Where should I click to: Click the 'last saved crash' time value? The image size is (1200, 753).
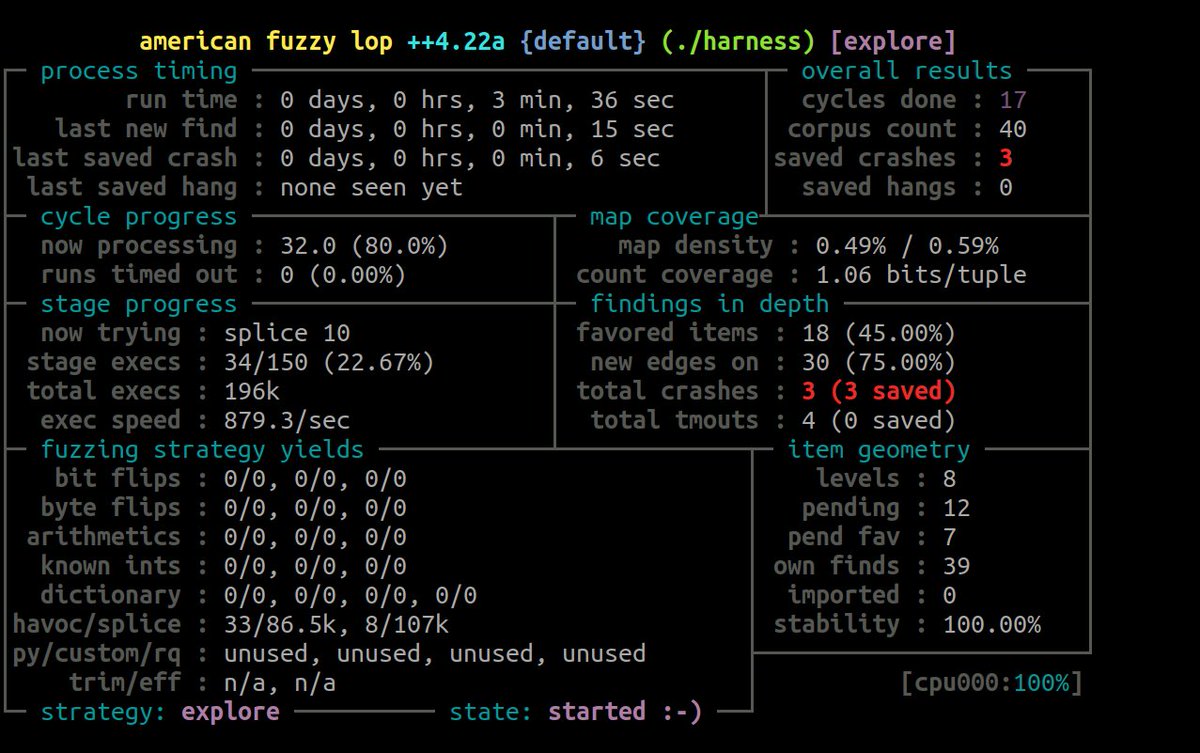point(470,158)
